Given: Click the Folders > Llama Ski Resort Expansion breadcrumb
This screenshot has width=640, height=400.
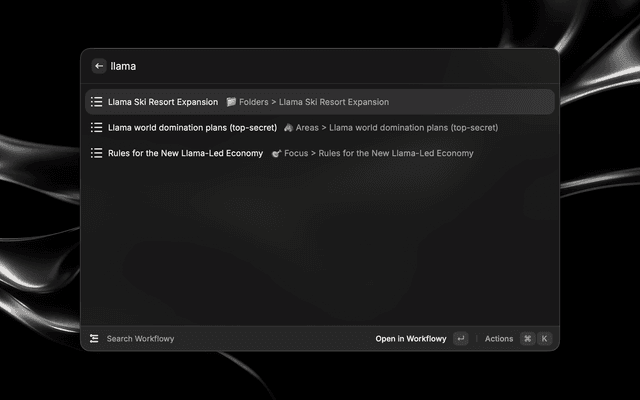Looking at the screenshot, I should (x=314, y=102).
